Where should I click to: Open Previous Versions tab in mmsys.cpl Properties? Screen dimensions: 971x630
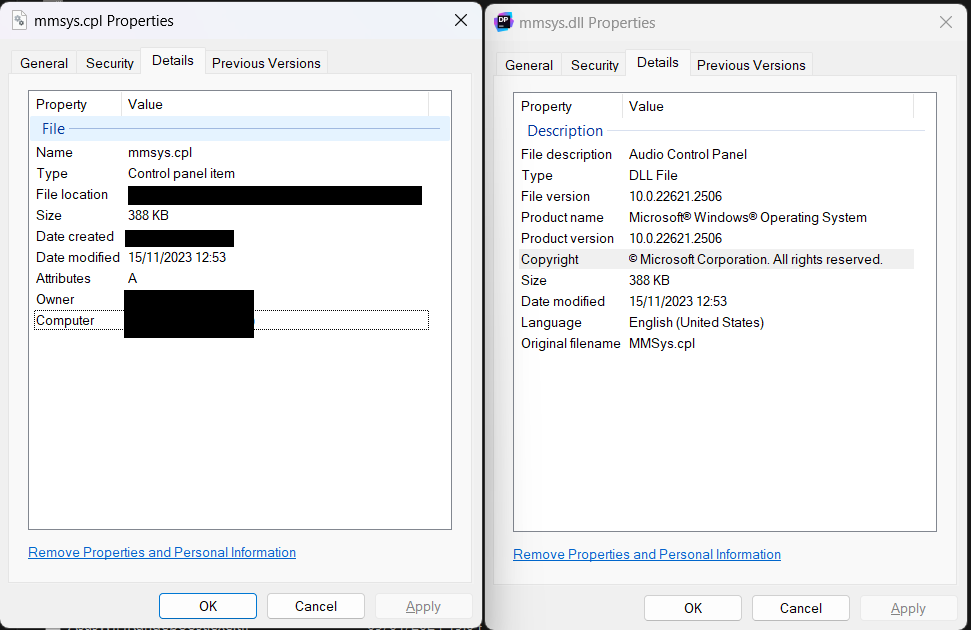pos(266,63)
